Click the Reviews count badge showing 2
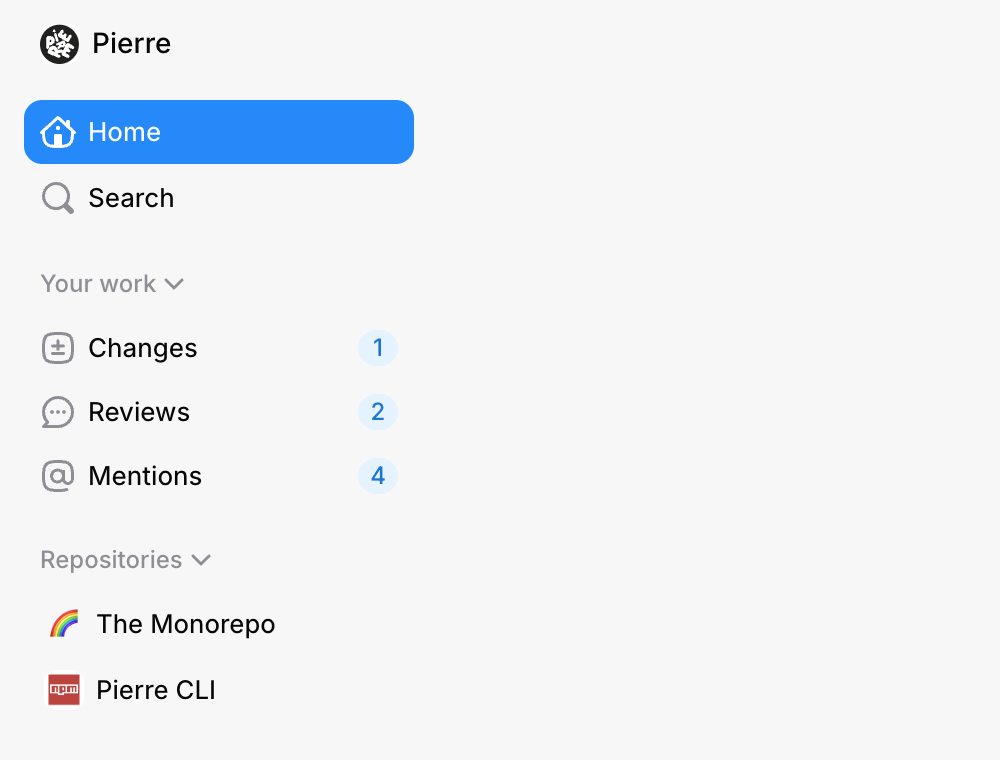This screenshot has width=1000, height=760. [x=378, y=412]
